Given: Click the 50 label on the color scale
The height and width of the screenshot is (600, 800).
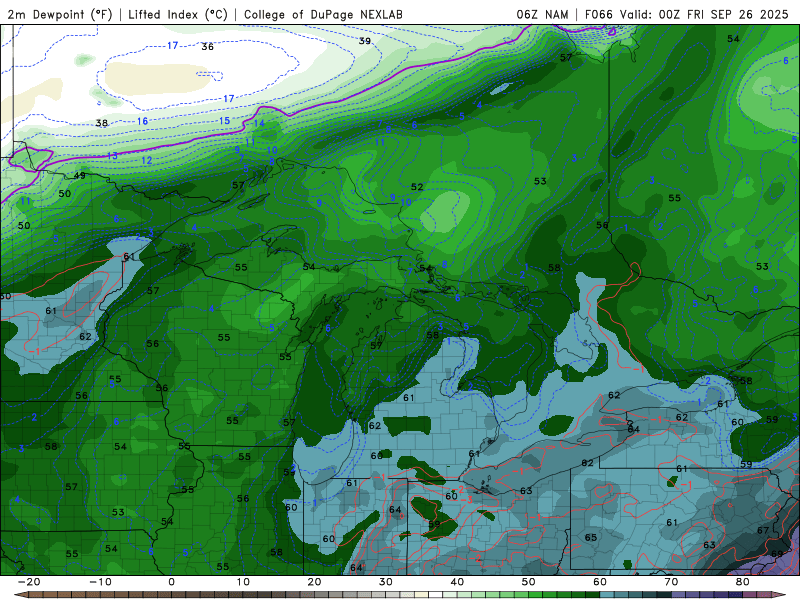Looking at the screenshot, I should click(529, 582).
